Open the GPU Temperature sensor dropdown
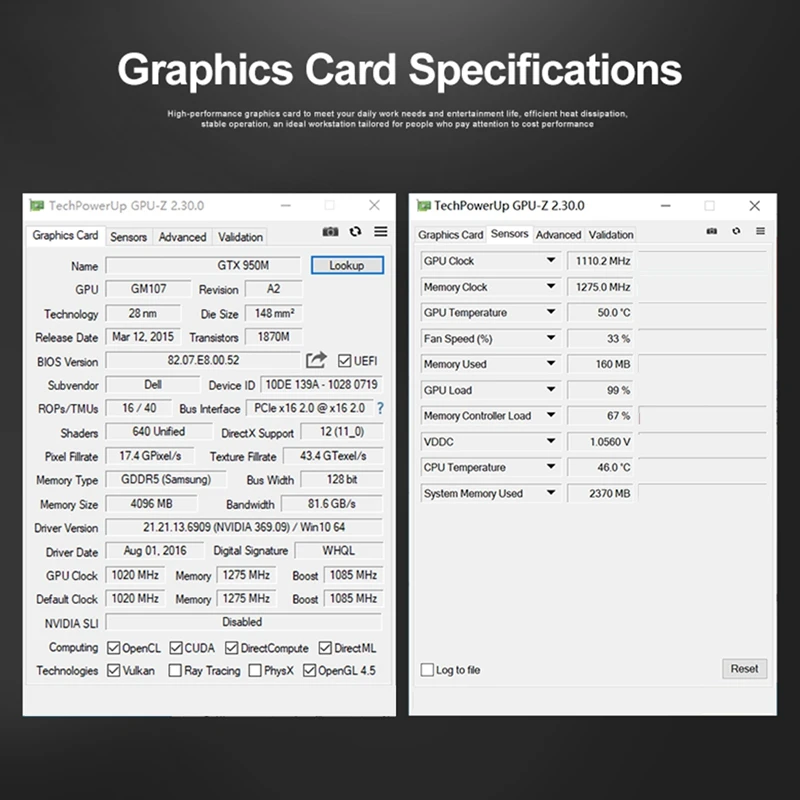This screenshot has height=800, width=800. point(551,312)
